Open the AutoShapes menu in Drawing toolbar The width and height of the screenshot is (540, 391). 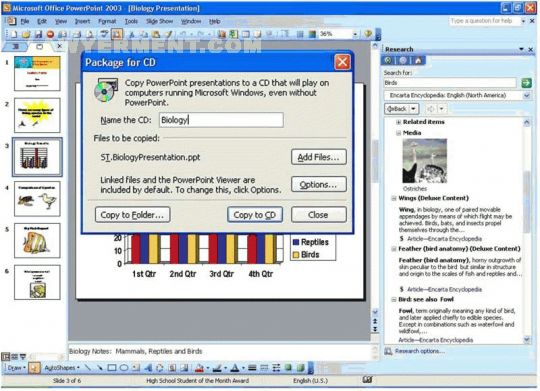pyautogui.click(x=62, y=368)
